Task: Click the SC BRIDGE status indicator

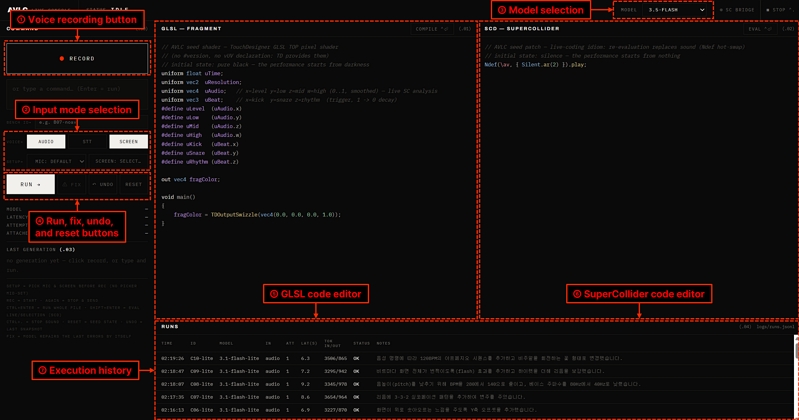Action: 737,10
